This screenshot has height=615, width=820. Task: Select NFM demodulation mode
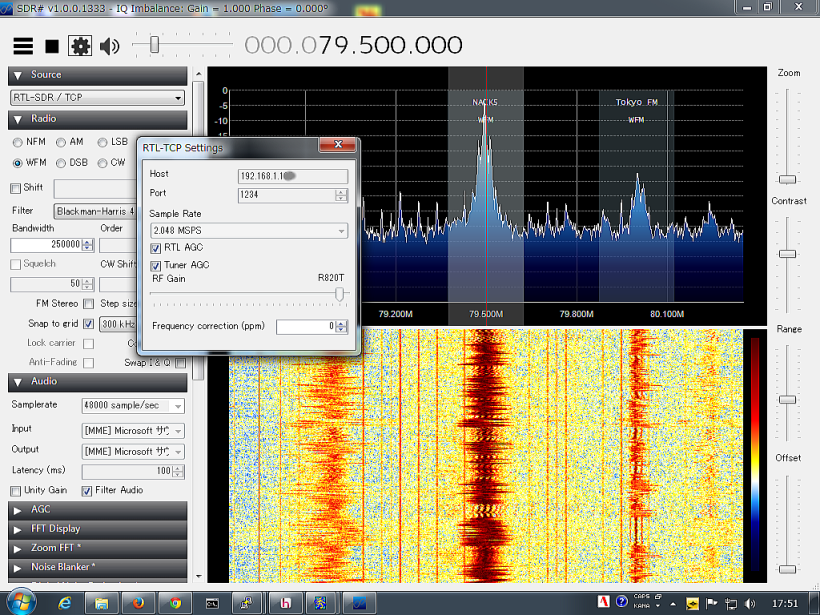(18, 142)
